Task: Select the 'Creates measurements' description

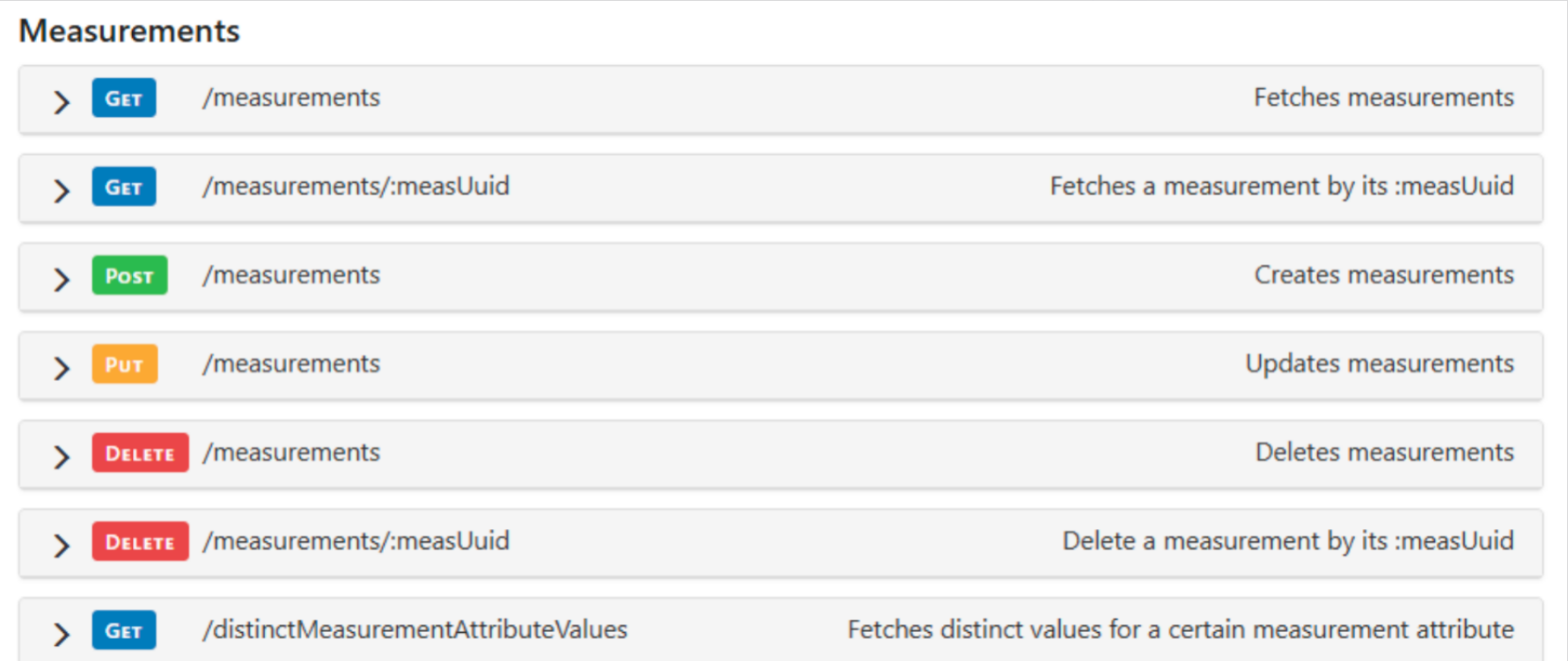Action: click(1384, 275)
